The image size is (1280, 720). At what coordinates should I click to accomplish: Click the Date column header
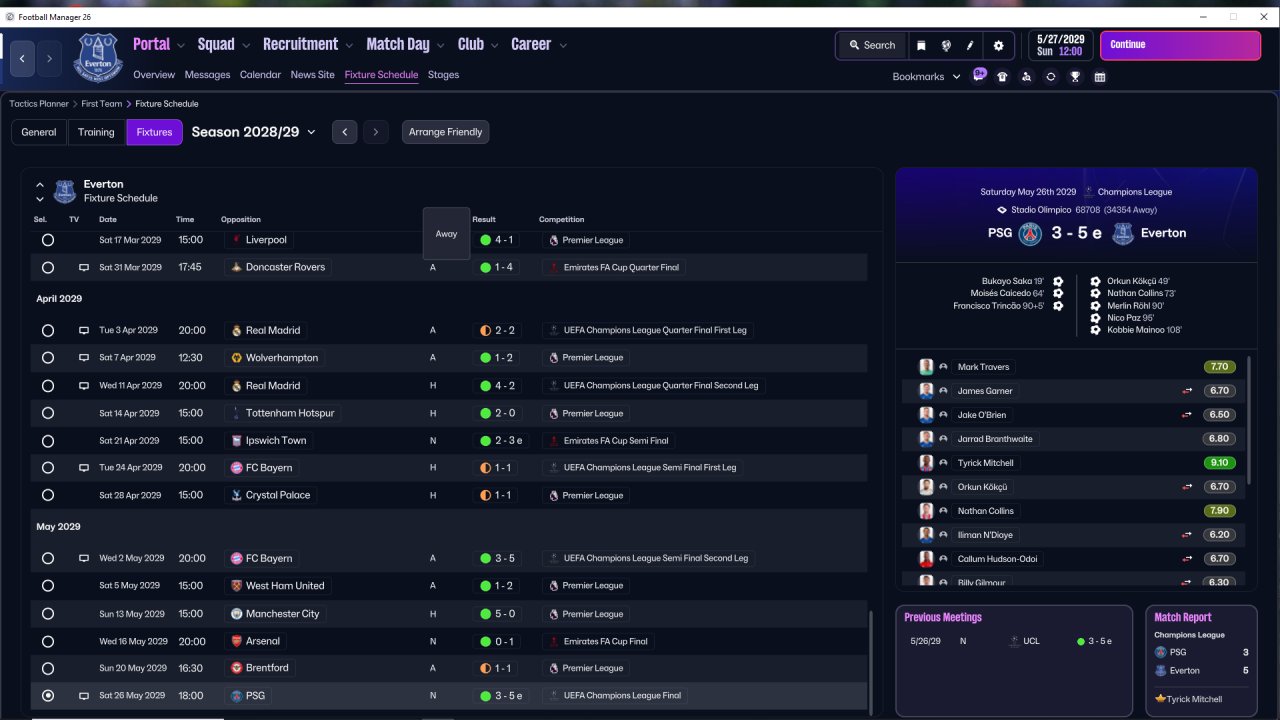[108, 220]
